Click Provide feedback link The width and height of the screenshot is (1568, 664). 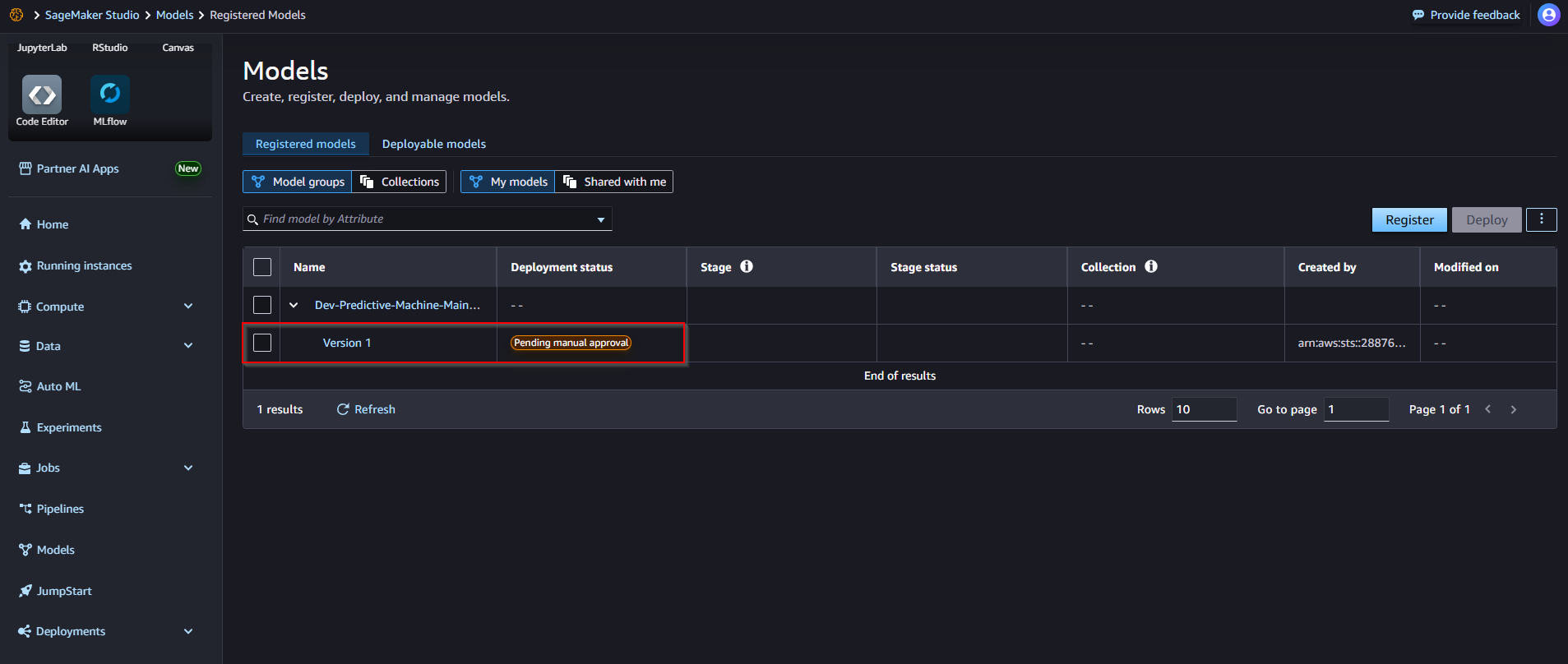tap(1466, 15)
